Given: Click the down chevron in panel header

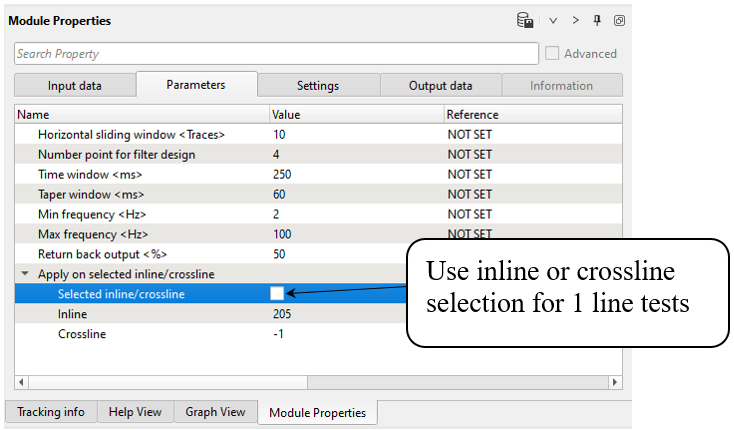Looking at the screenshot, I should click(553, 20).
